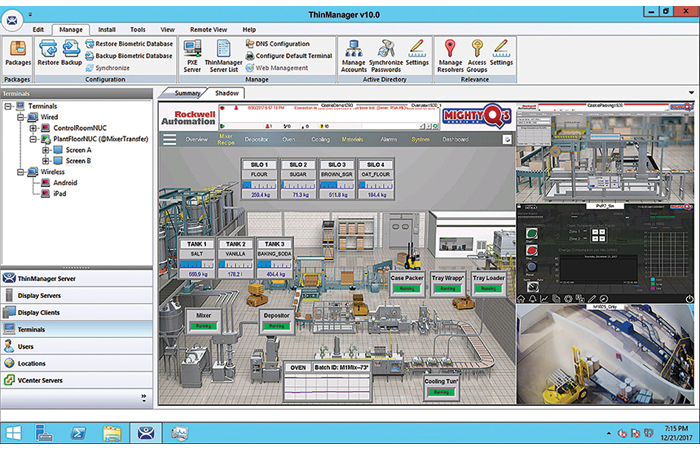Open PXE Server settings
700x450 pixels.
(194, 53)
